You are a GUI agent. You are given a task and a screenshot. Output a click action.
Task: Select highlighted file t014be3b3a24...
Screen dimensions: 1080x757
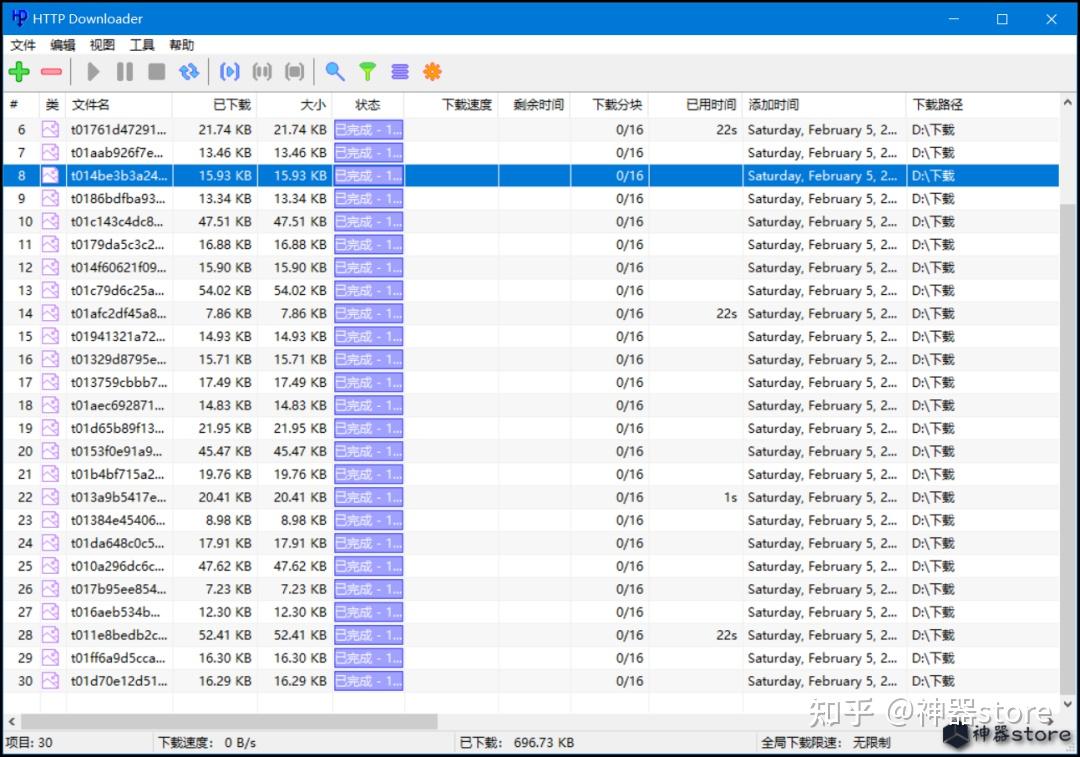(x=118, y=176)
